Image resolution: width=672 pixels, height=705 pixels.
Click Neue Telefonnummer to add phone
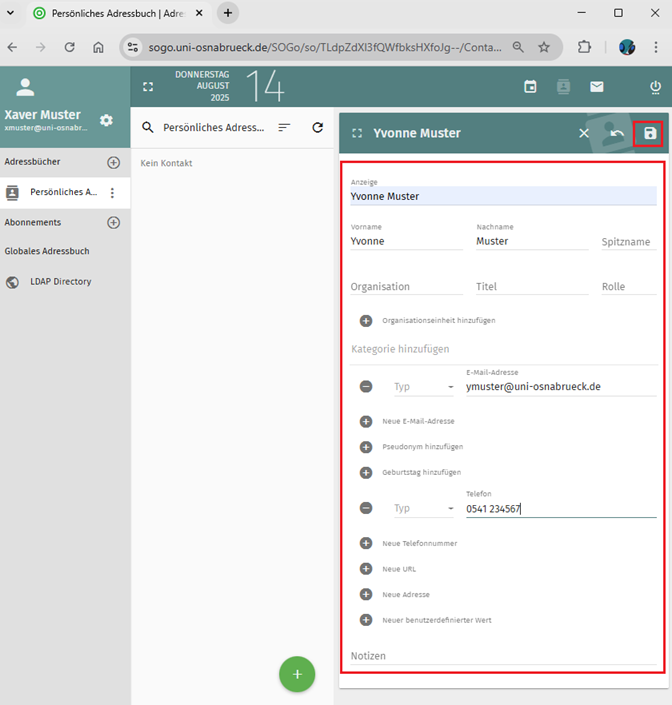419,543
